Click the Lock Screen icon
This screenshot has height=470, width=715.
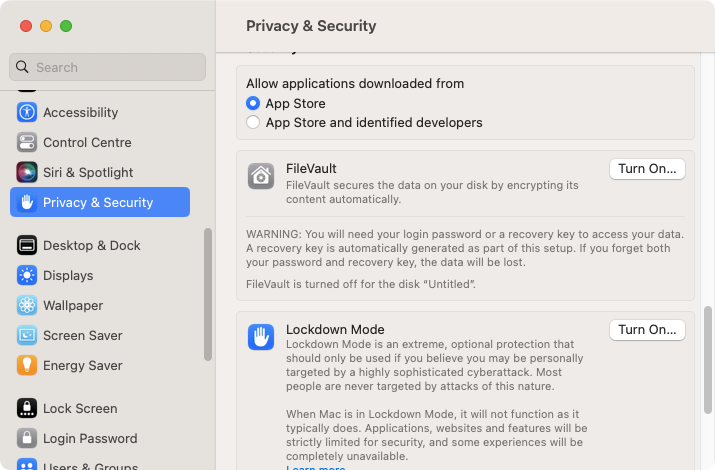pos(27,408)
